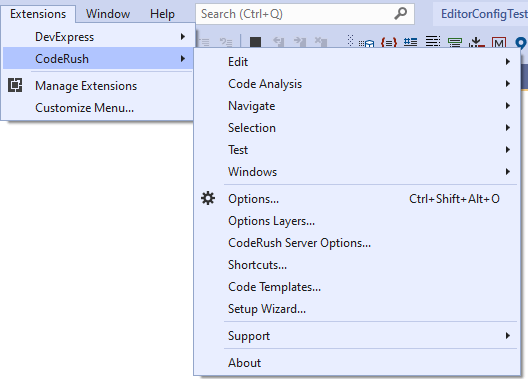Click the arrow beside Test
This screenshot has height=379, width=528.
click(508, 149)
